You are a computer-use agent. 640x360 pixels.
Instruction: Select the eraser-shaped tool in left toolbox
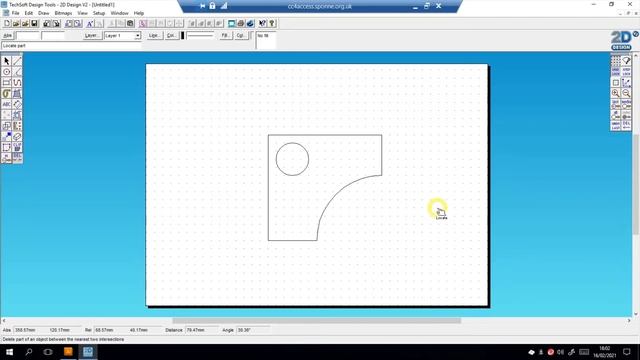17,136
